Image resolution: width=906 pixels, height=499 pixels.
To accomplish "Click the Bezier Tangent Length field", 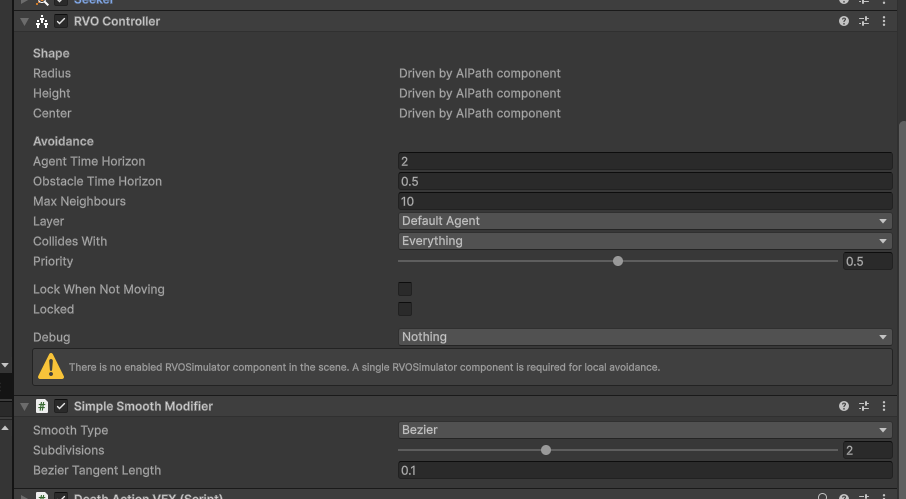I will 644,470.
